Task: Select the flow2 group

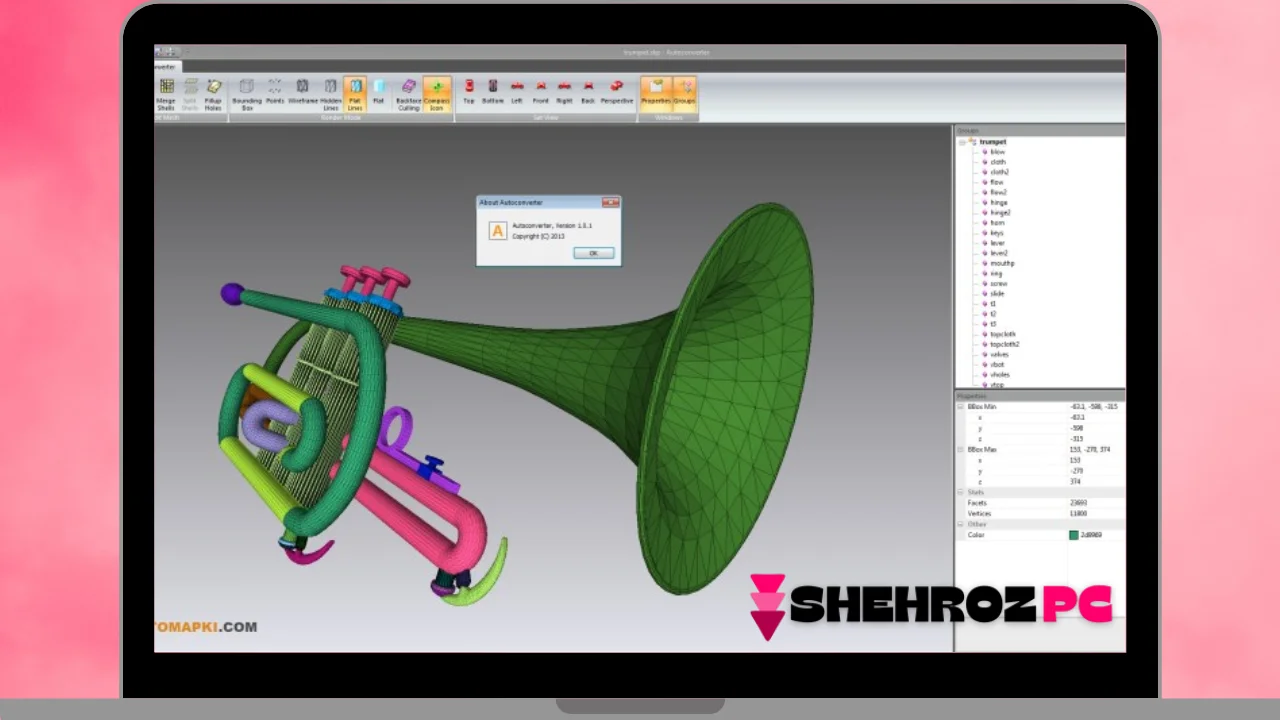Action: [998, 192]
